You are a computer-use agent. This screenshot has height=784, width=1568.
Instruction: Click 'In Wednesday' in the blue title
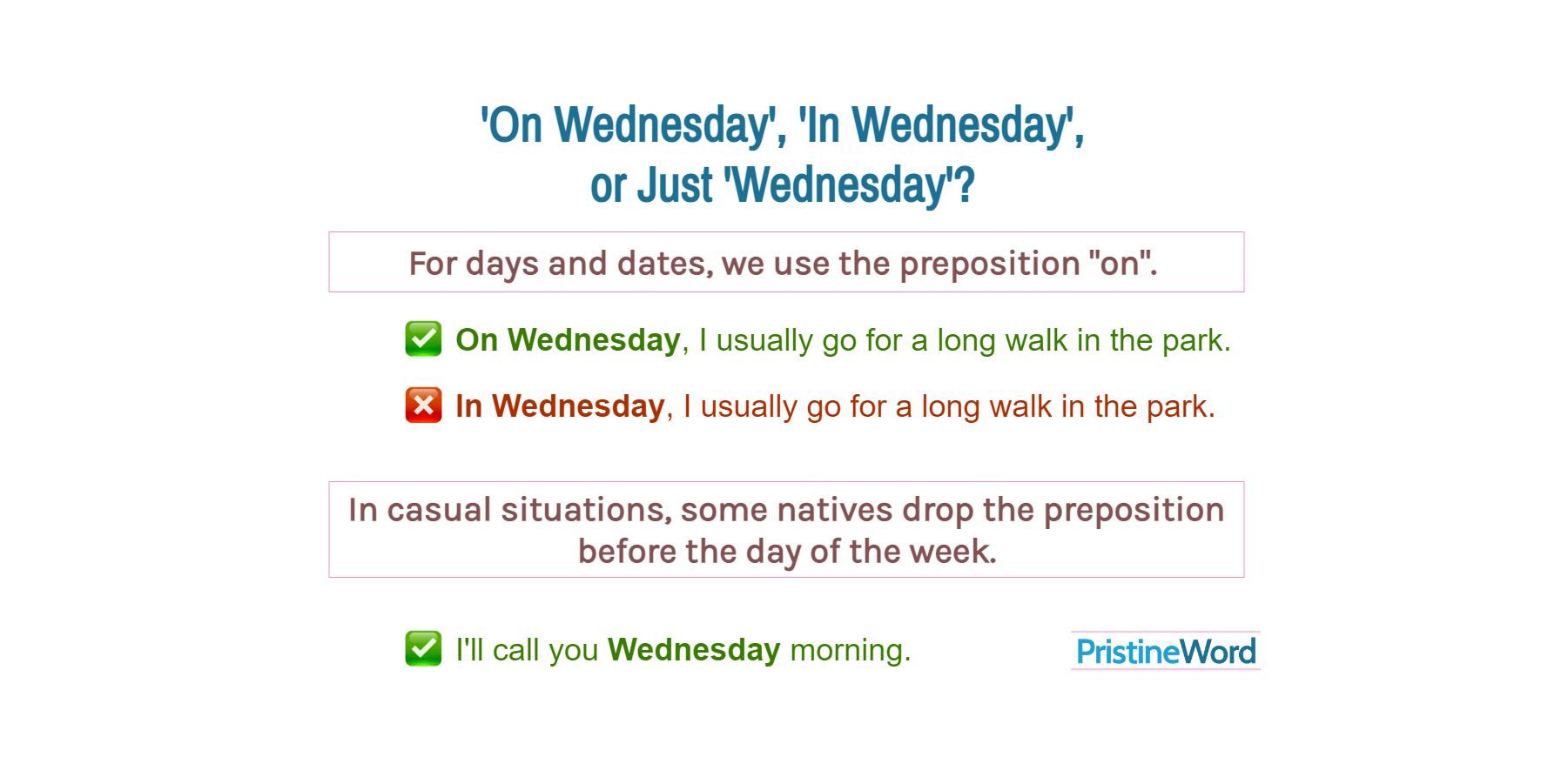coord(938,125)
